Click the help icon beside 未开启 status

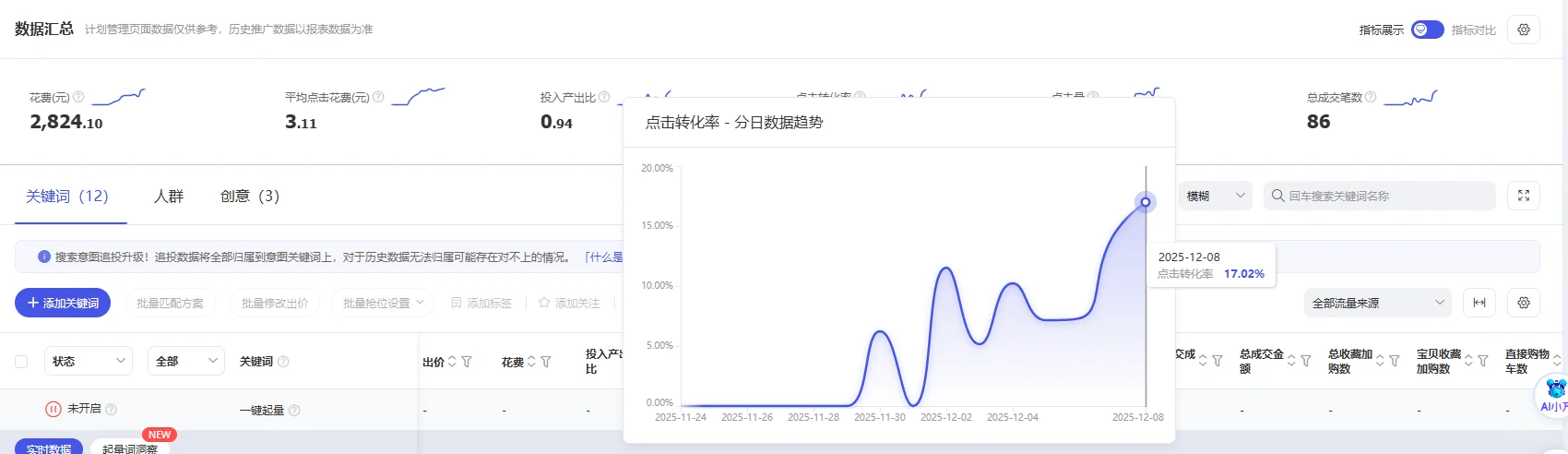[111, 409]
